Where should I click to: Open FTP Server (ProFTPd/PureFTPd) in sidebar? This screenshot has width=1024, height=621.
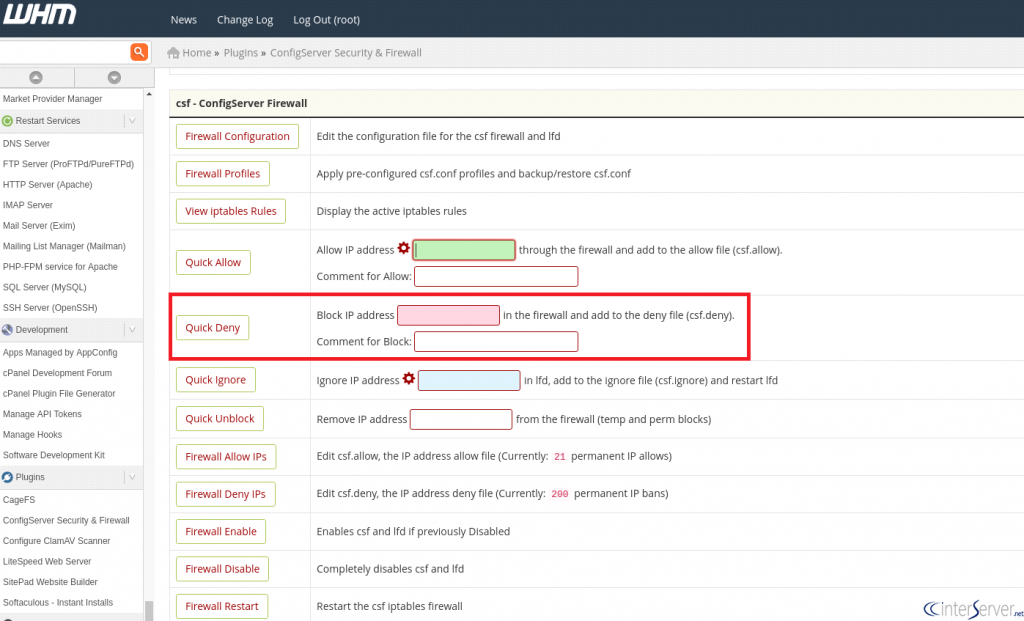[x=68, y=164]
